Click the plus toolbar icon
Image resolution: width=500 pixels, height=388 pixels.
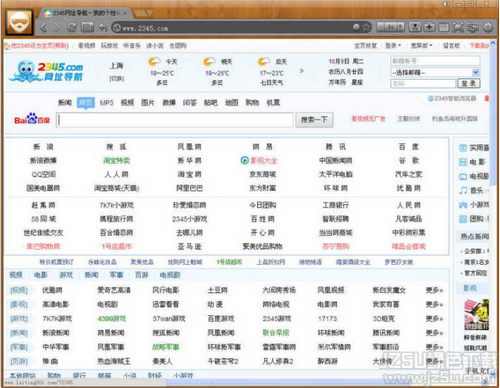pos(429,27)
